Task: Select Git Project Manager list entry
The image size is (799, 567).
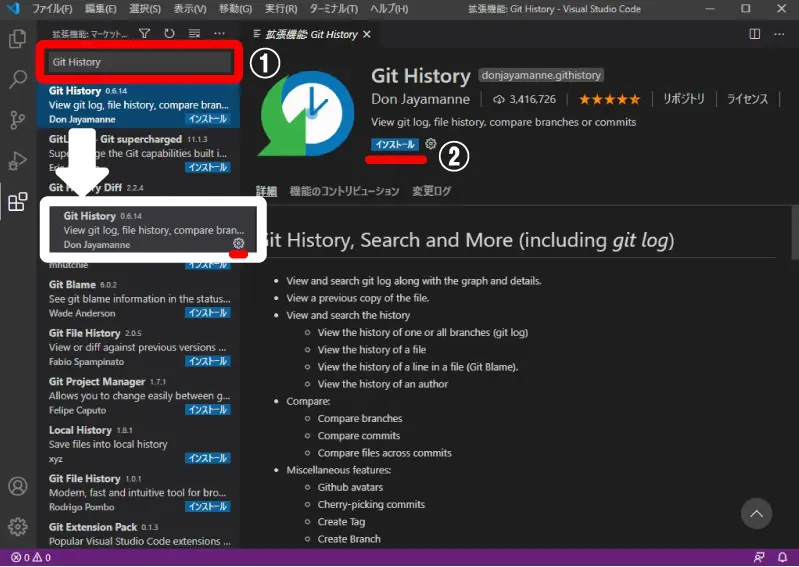Action: pyautogui.click(x=138, y=395)
